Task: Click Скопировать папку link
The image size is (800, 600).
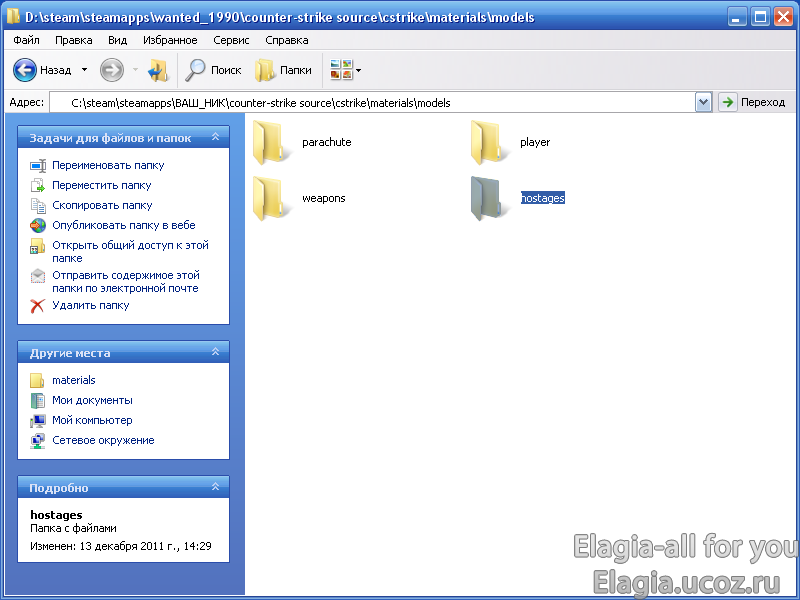Action: pos(102,205)
